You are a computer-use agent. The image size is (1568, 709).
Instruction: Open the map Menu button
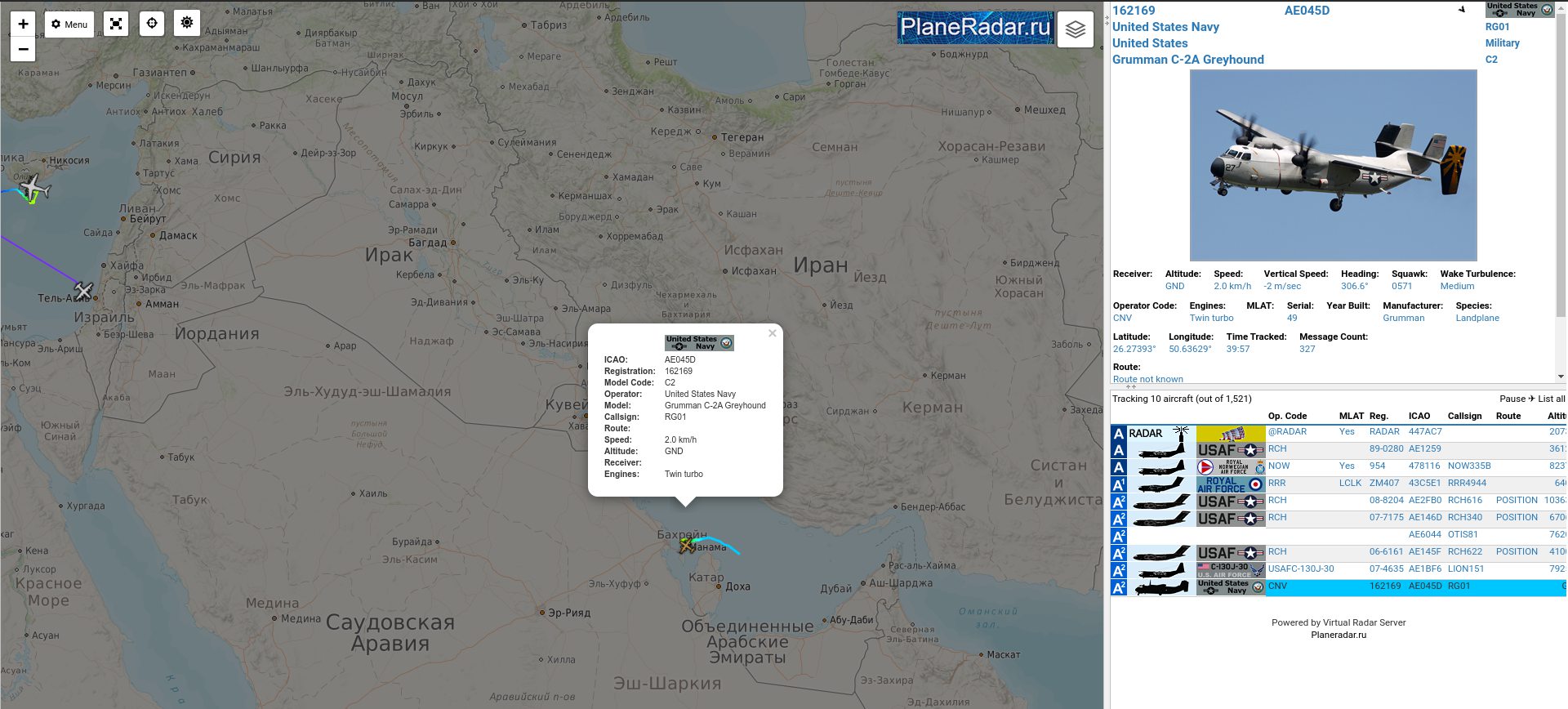tap(69, 25)
